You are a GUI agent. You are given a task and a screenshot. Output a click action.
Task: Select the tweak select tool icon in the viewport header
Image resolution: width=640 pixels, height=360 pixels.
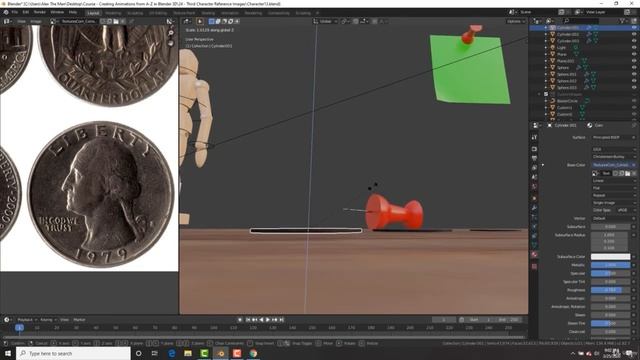tap(200, 21)
